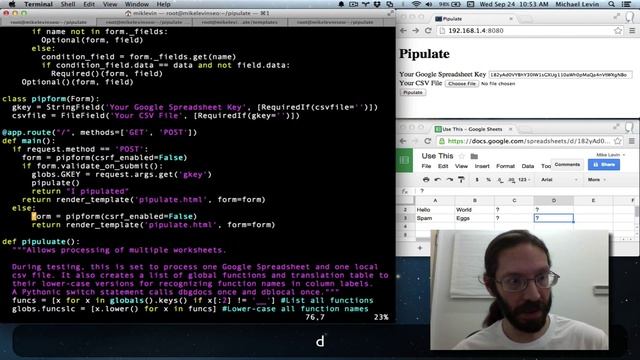Click the battery status indicator
This screenshot has height=360, width=640.
450,4
